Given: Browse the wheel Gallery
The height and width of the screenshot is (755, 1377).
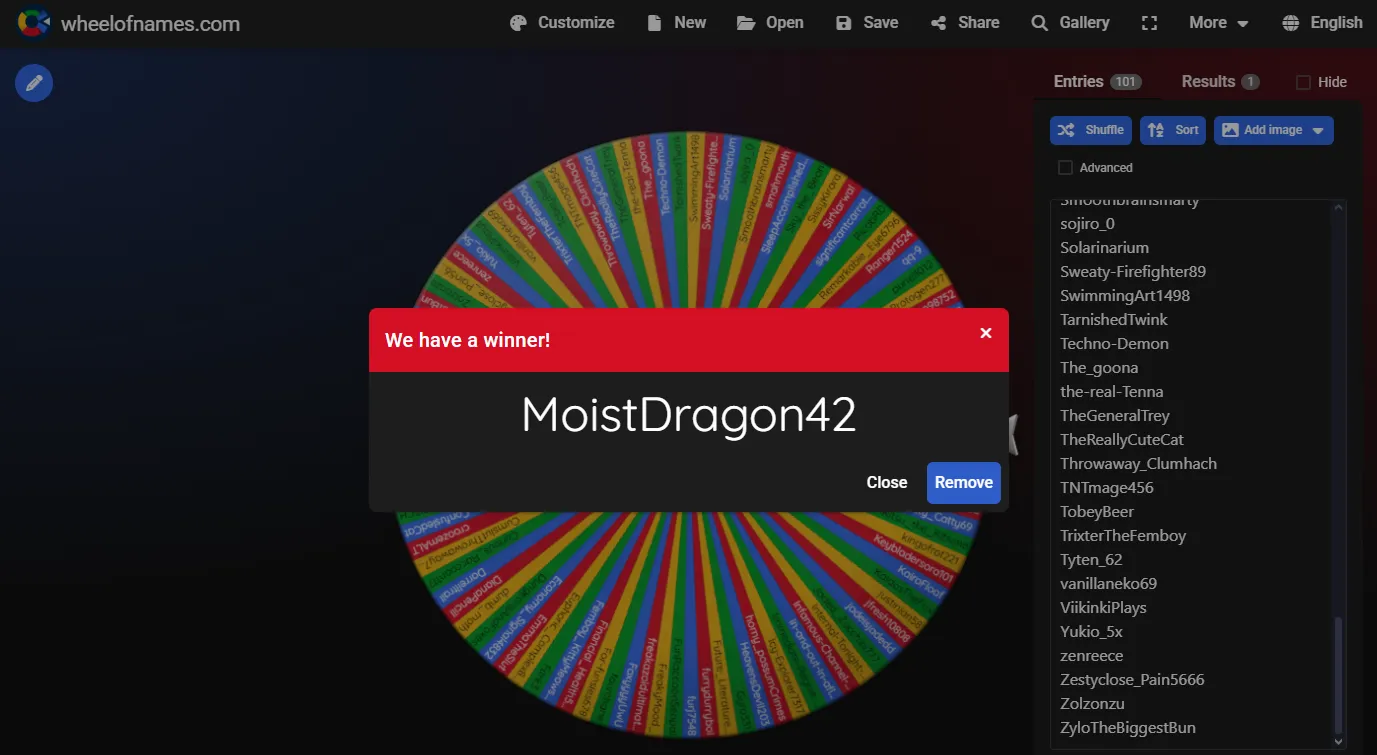Looking at the screenshot, I should (1070, 22).
